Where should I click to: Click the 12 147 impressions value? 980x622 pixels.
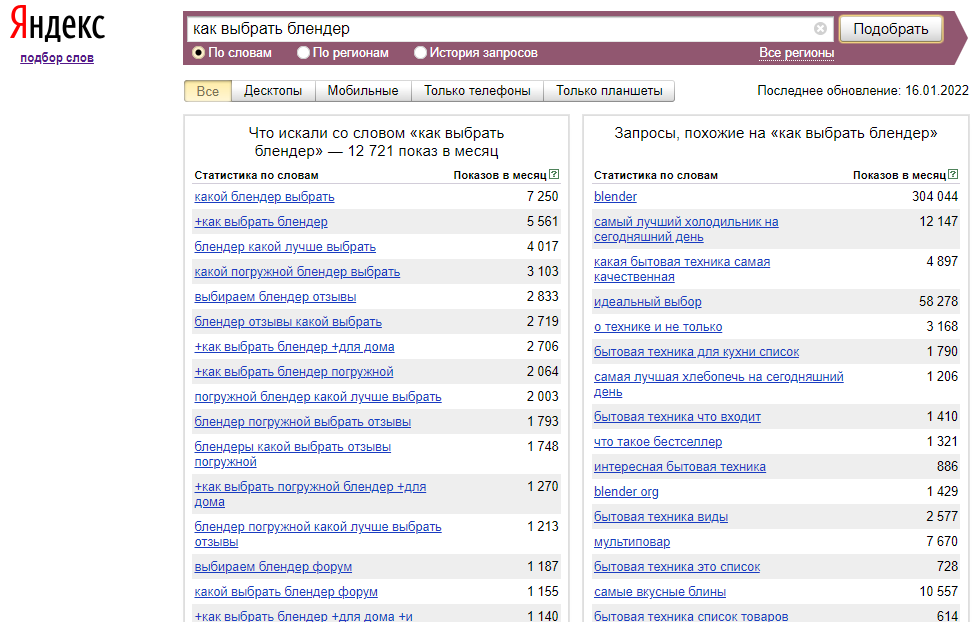(x=938, y=221)
